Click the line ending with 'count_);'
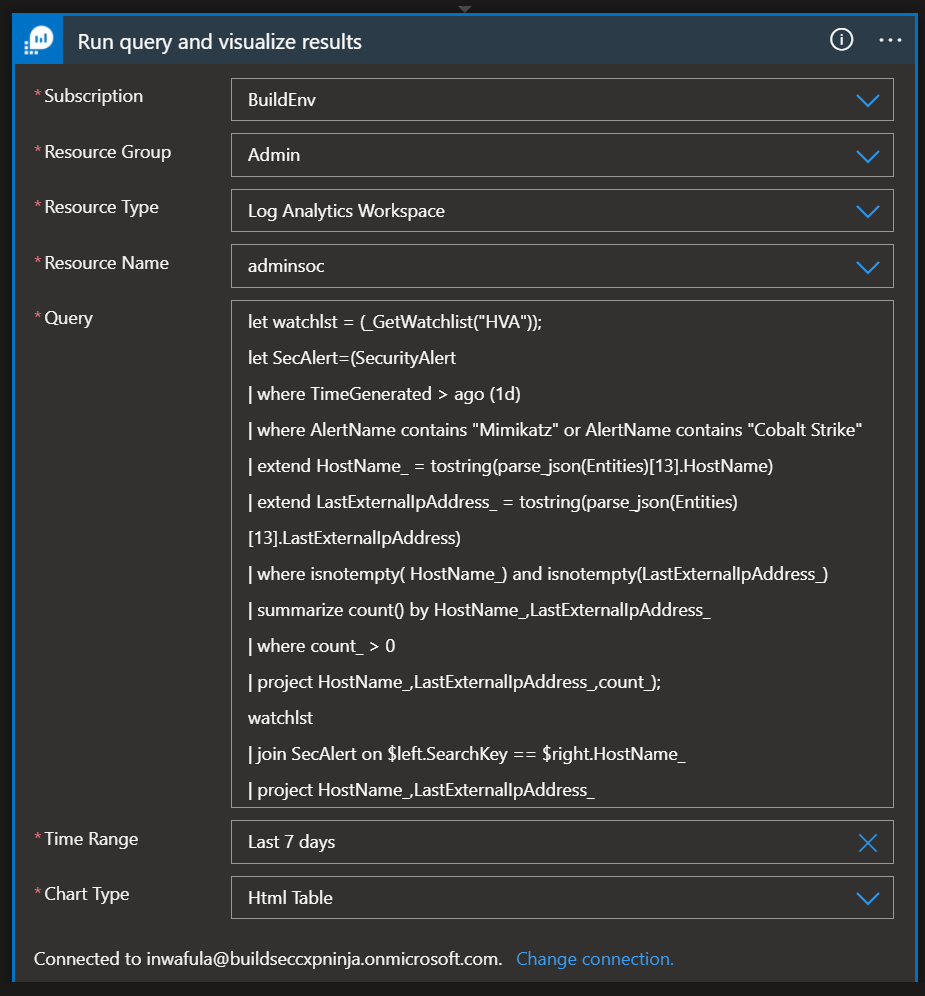This screenshot has height=996, width=925. click(454, 682)
